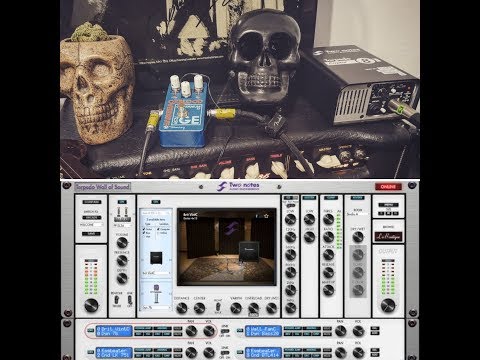Click the cabinet search field

click(156, 213)
